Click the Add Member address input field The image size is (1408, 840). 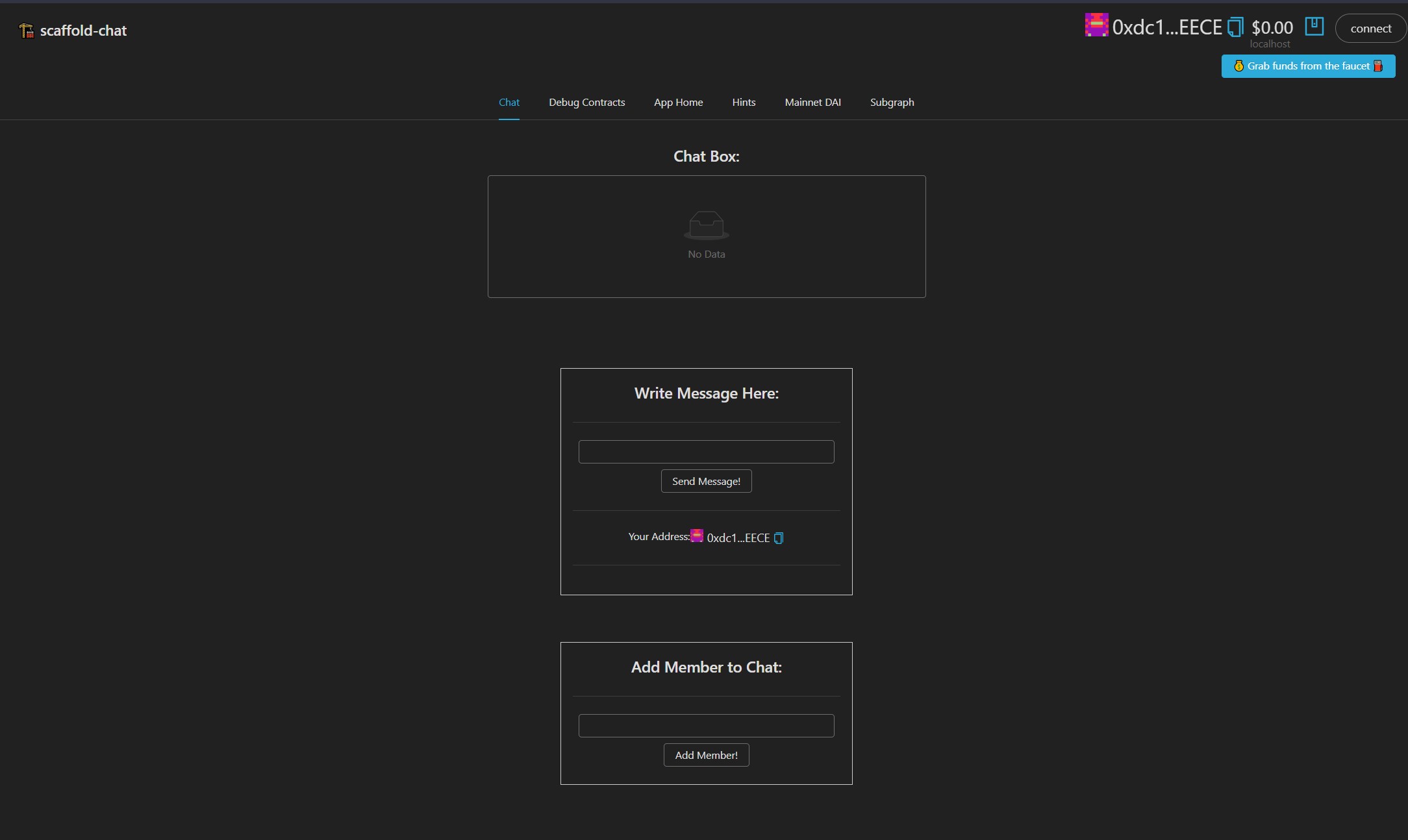706,726
